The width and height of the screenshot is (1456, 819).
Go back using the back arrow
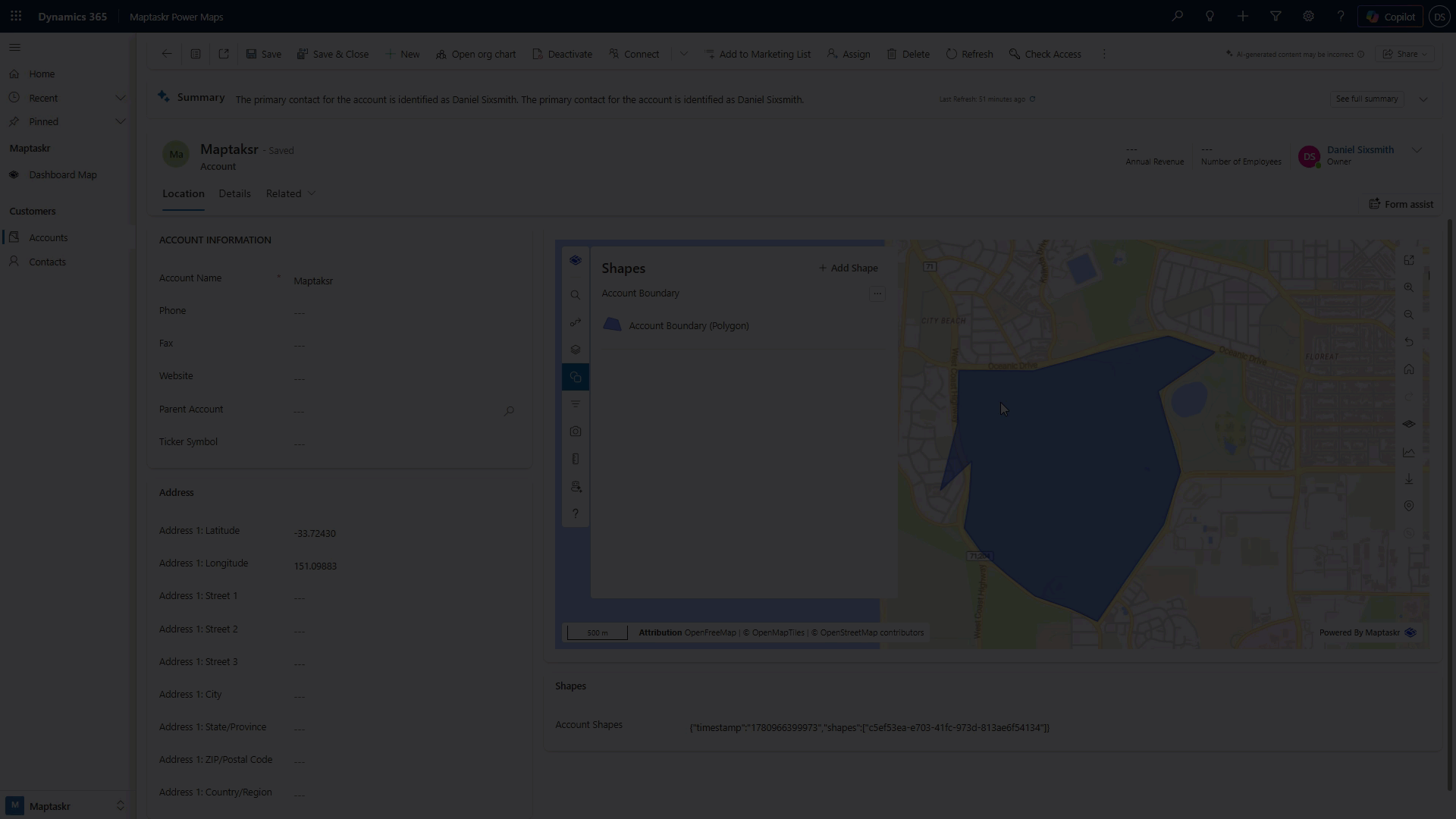(167, 54)
